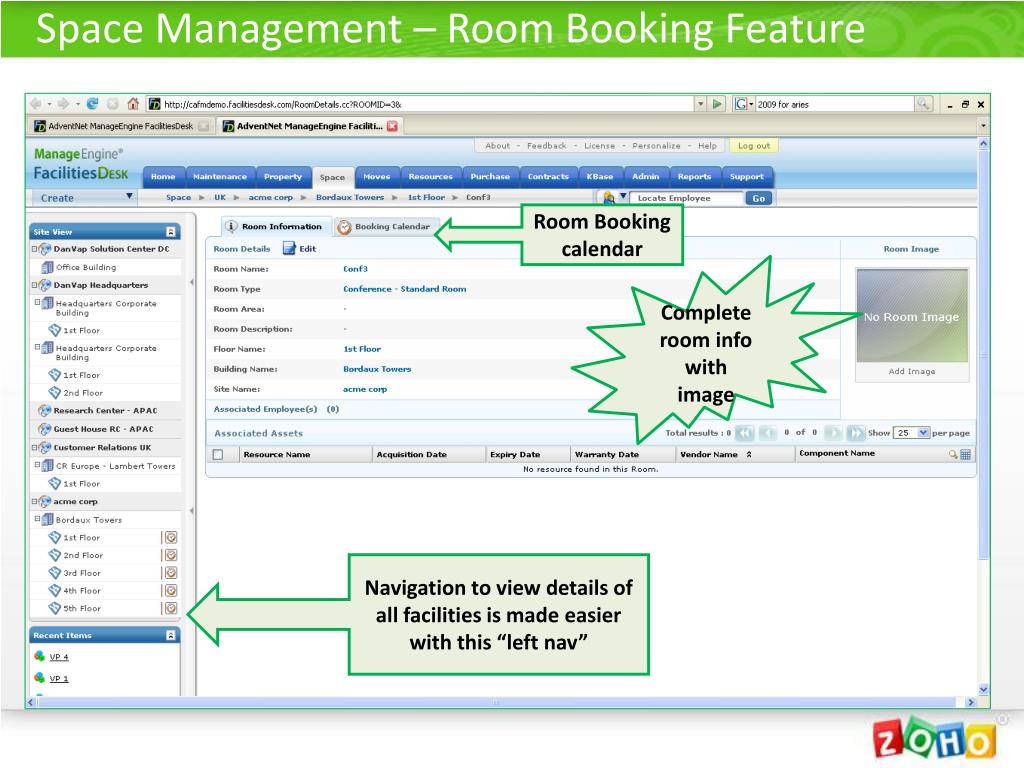Click the Acquisition Date column header
The width and height of the screenshot is (1024, 768).
pyautogui.click(x=411, y=455)
